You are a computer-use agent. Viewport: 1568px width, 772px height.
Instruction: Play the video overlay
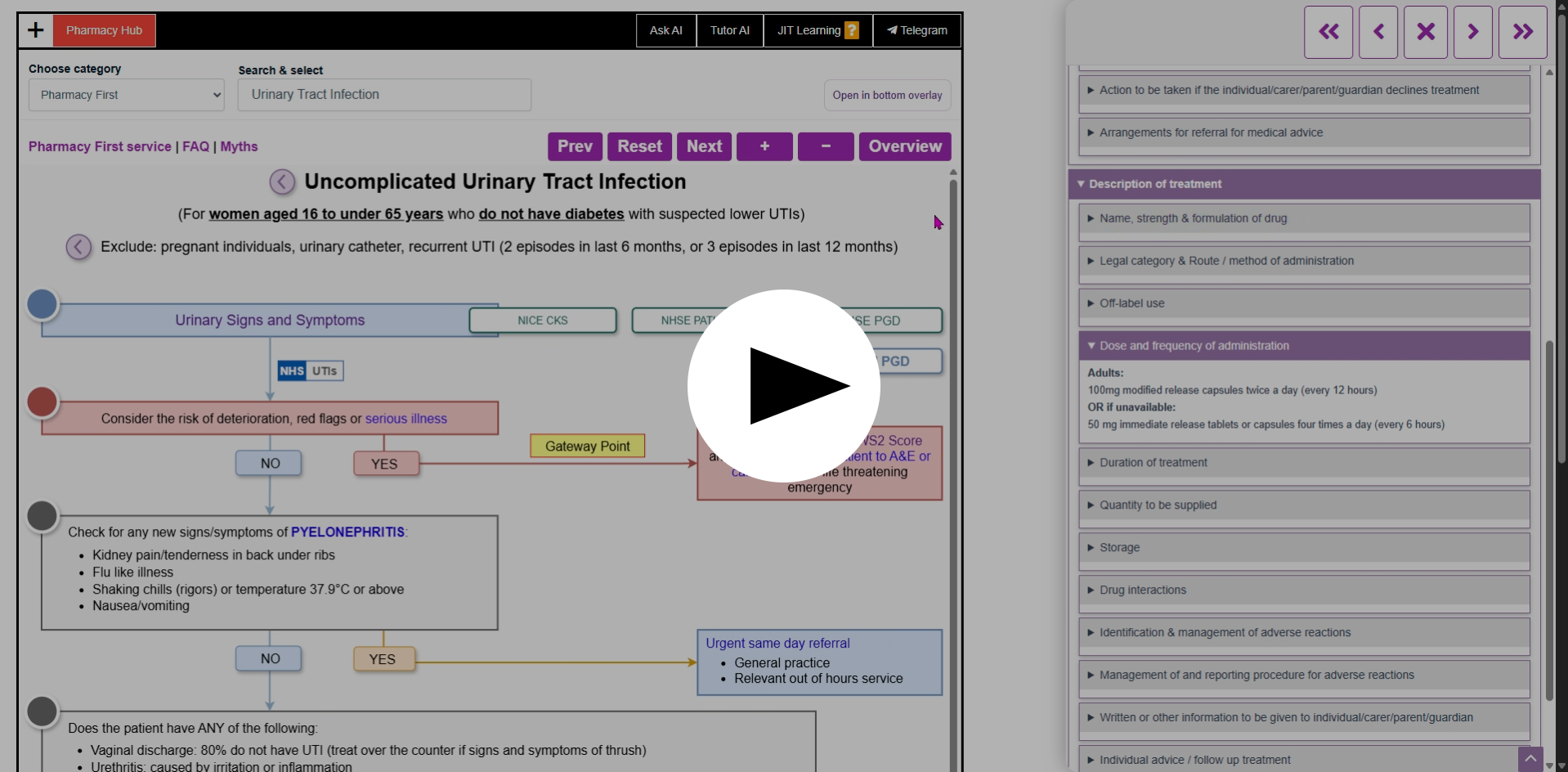(x=783, y=385)
